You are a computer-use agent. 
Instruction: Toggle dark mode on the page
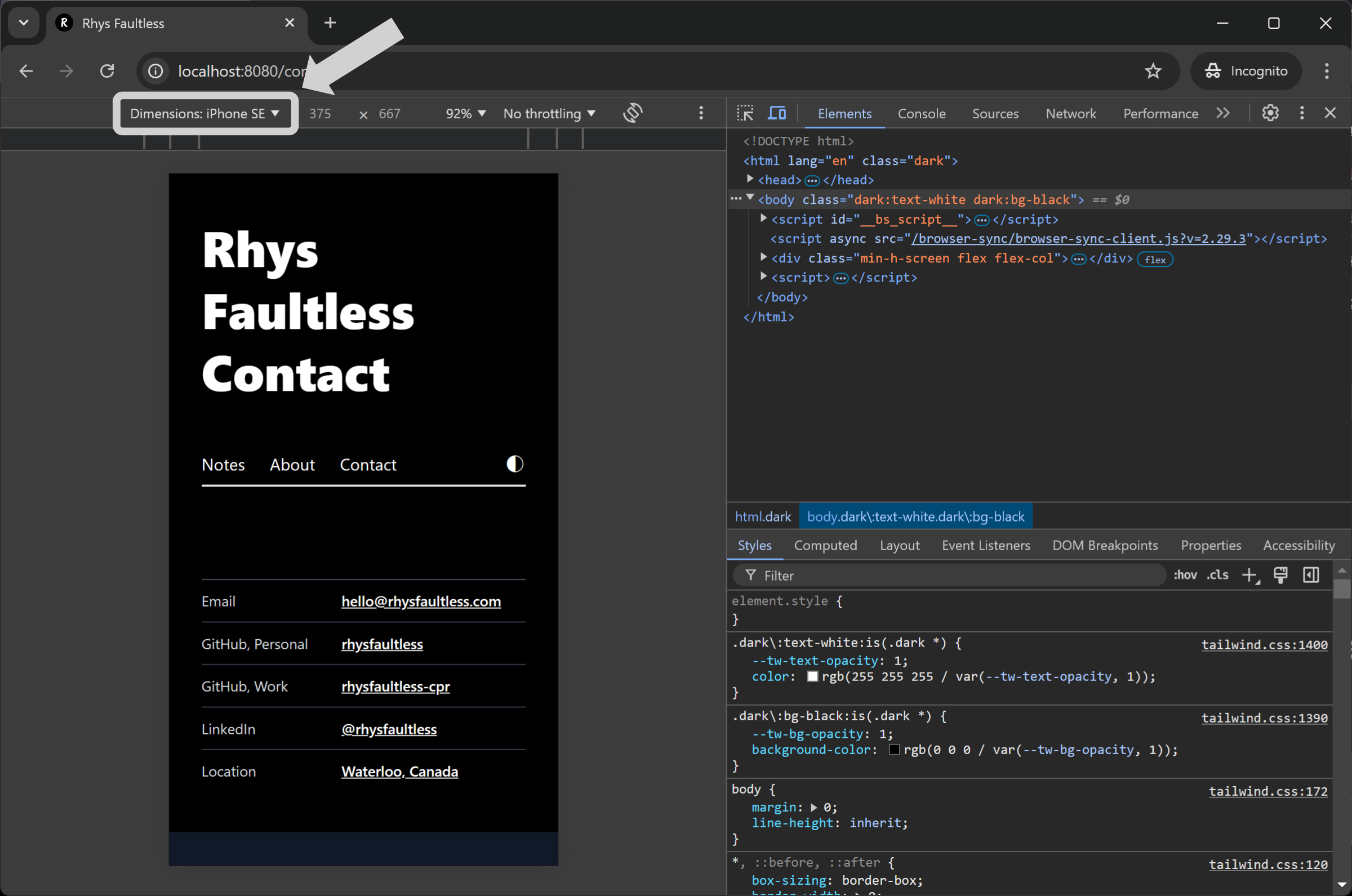click(x=515, y=464)
